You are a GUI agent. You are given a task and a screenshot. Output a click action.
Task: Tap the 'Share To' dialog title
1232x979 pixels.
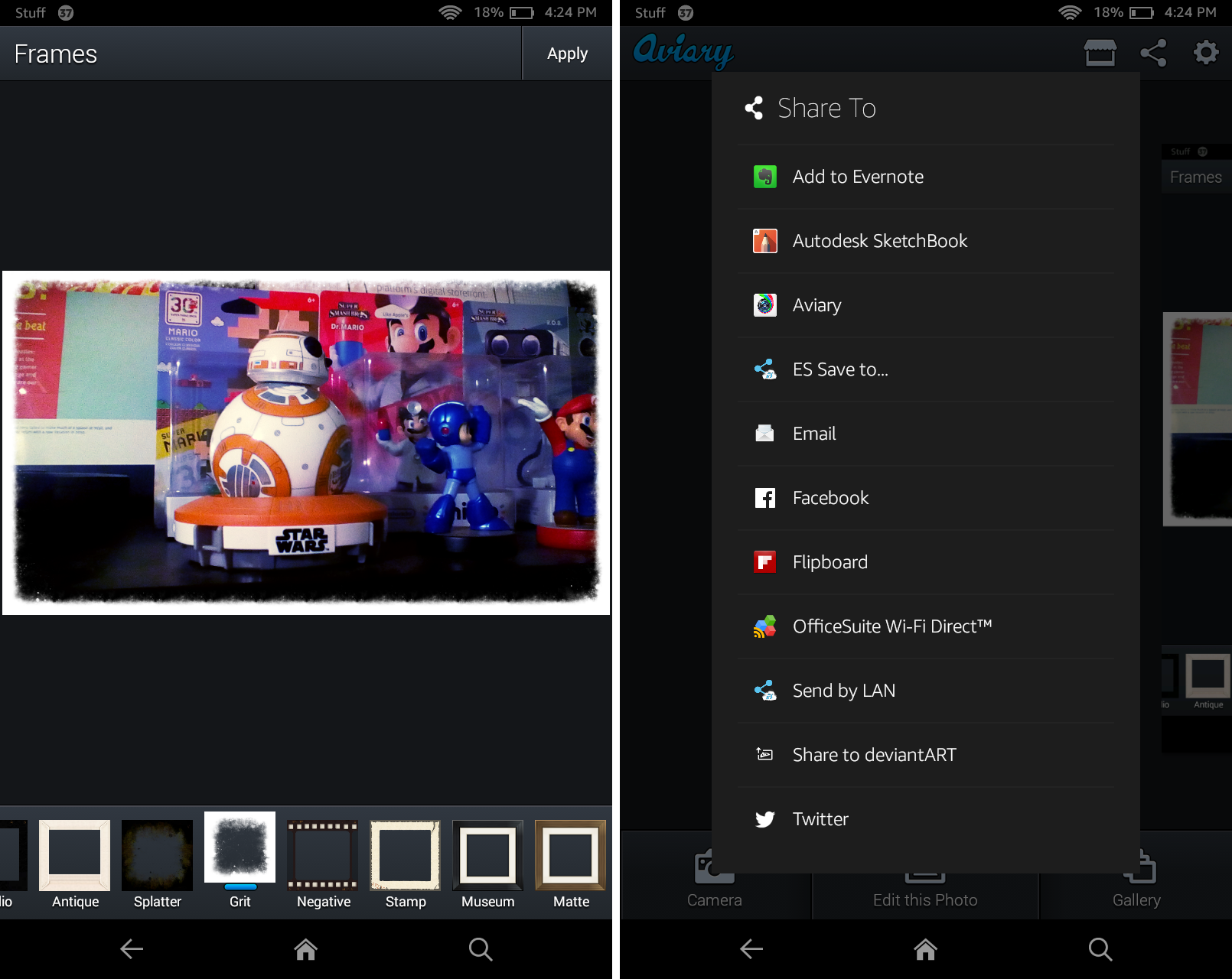pos(826,108)
